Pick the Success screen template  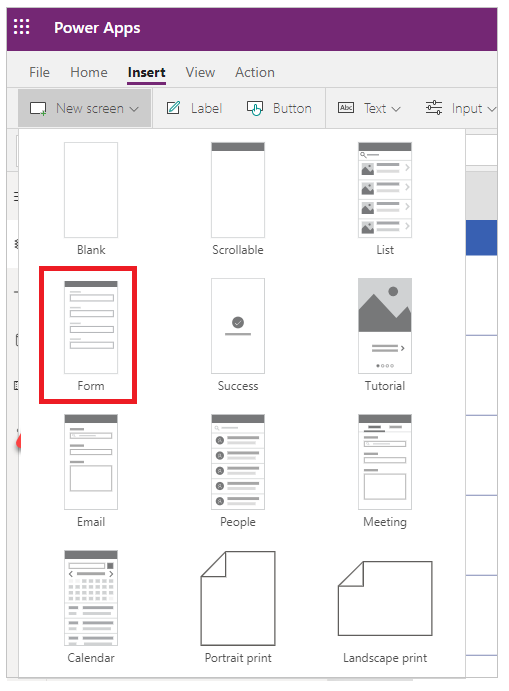coord(238,335)
